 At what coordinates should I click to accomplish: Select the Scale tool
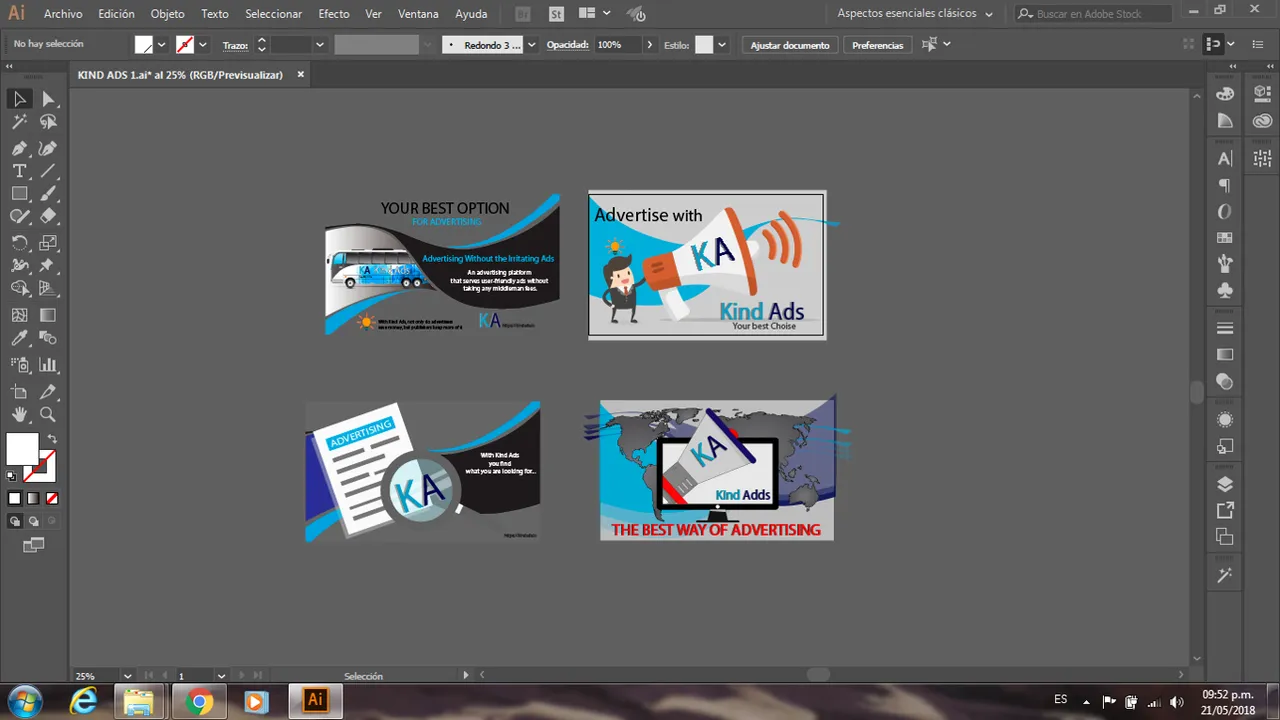point(48,243)
